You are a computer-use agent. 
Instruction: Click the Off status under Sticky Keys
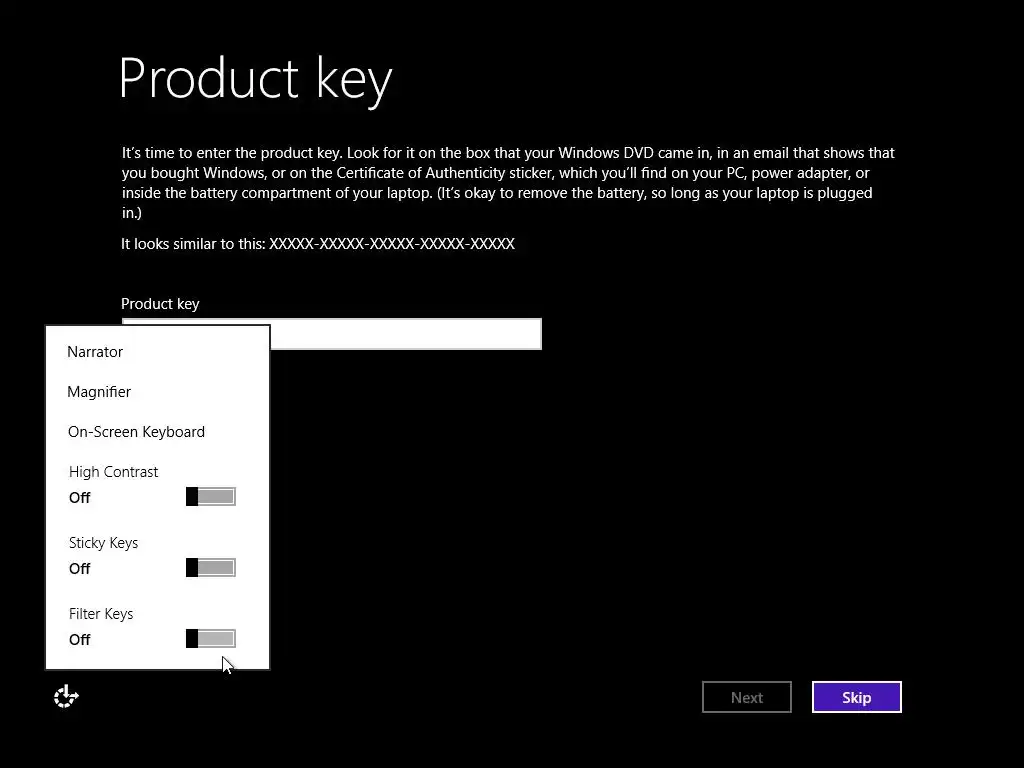[x=80, y=569]
